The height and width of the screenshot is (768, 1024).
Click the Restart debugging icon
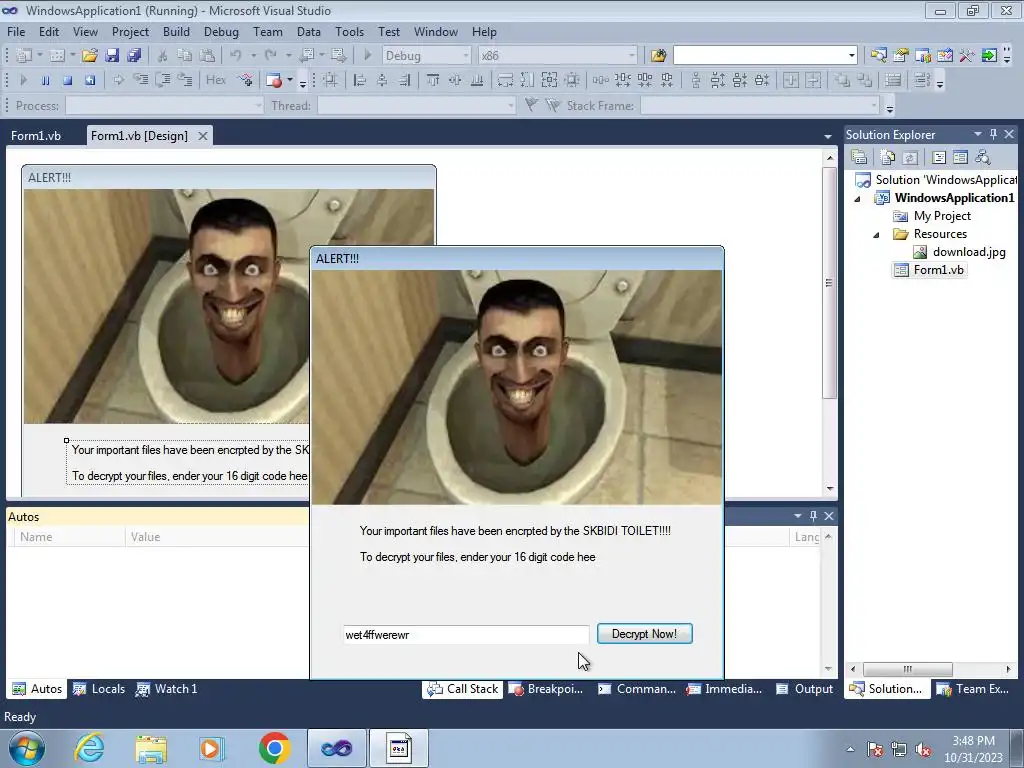click(x=90, y=80)
